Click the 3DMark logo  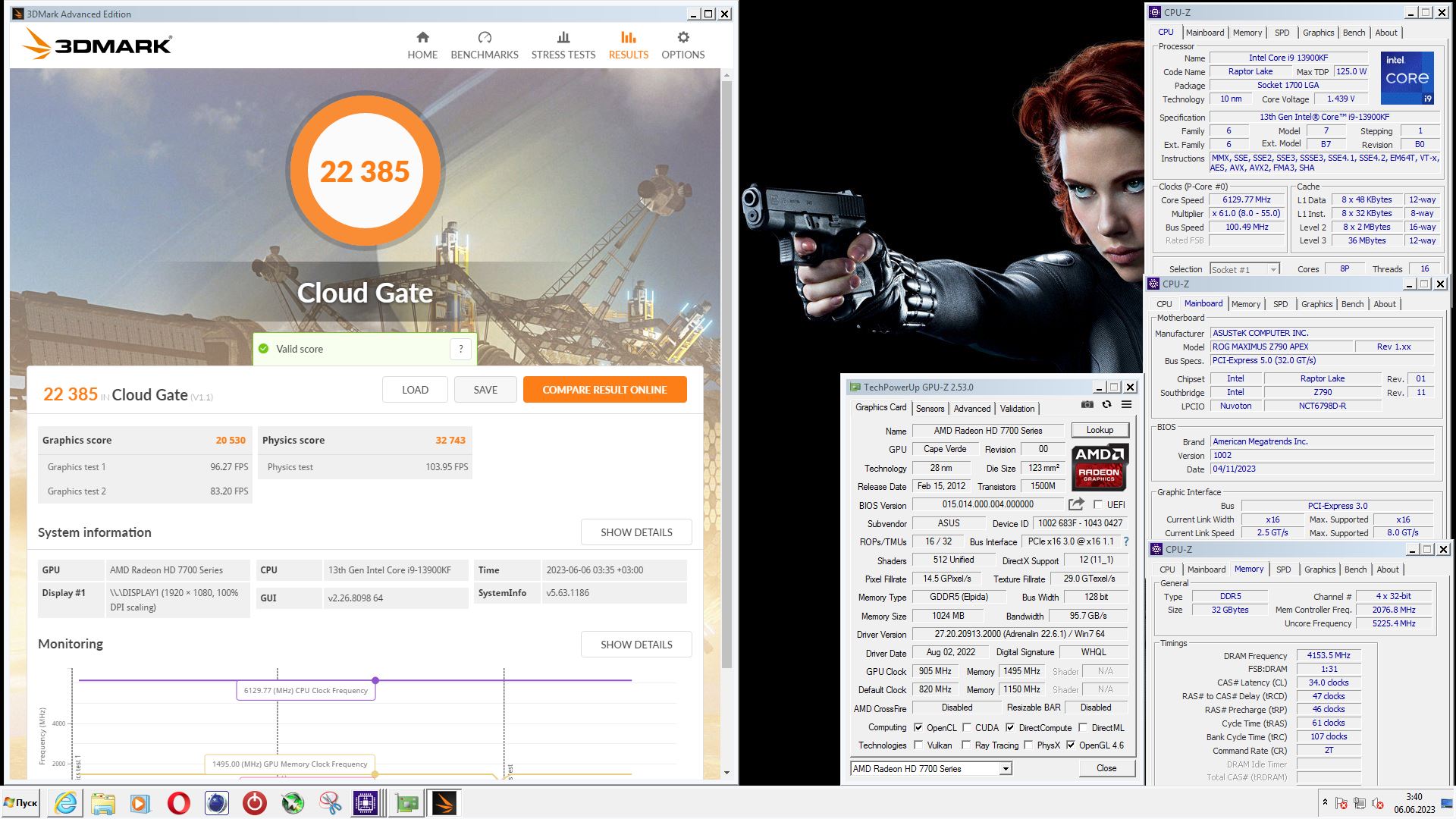[99, 44]
